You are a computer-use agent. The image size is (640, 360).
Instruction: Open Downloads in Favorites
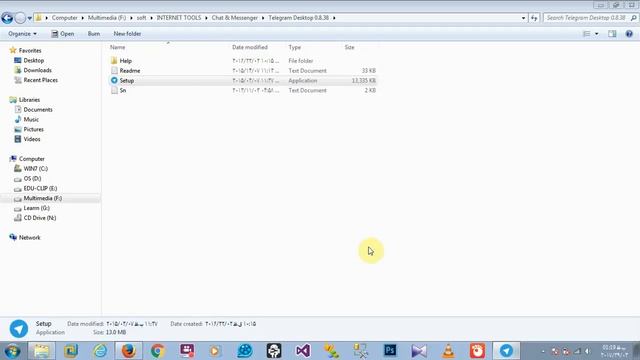[38, 70]
